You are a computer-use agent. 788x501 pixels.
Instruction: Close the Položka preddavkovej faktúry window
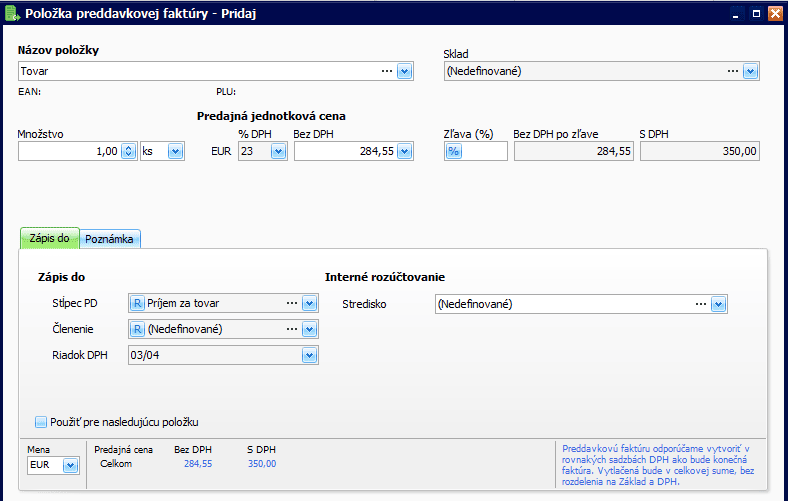click(773, 13)
